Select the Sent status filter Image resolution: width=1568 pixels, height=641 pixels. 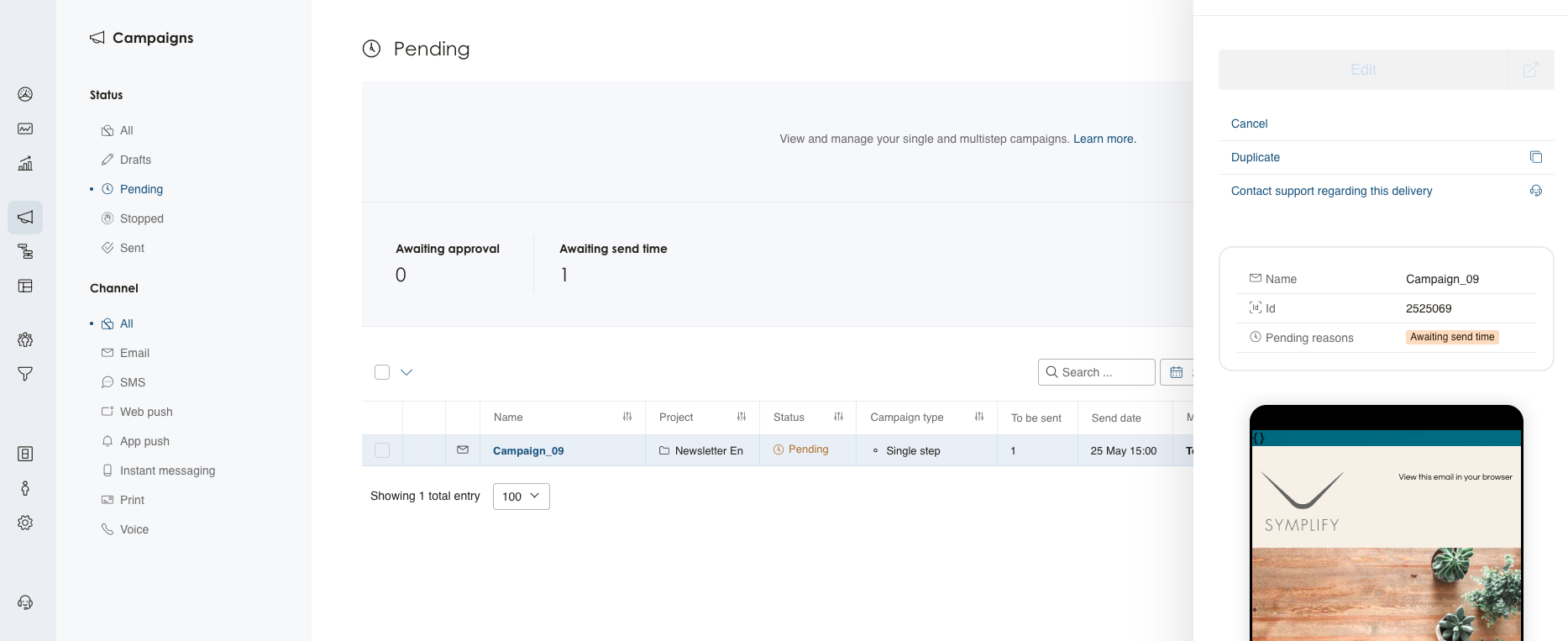[132, 248]
